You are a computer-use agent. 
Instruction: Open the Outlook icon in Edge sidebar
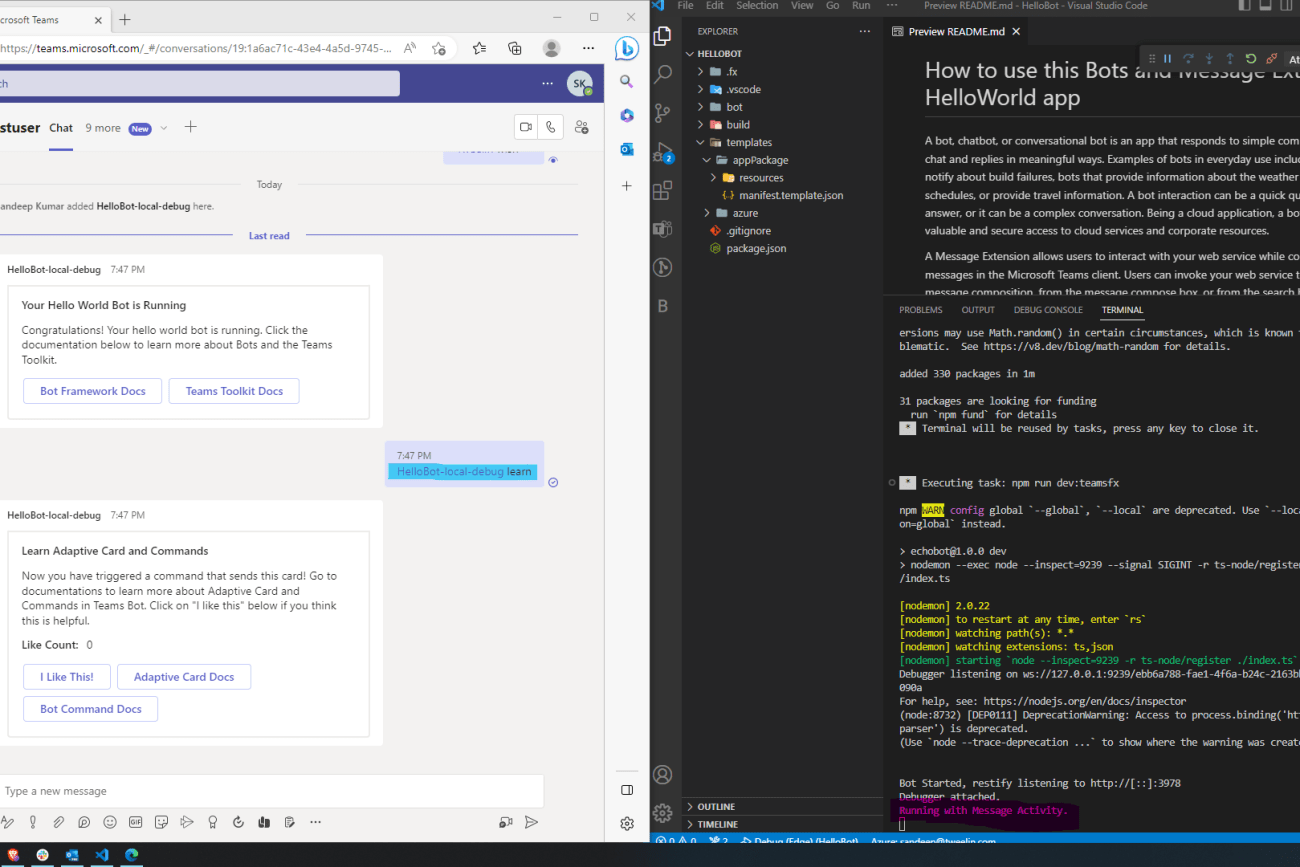point(627,149)
